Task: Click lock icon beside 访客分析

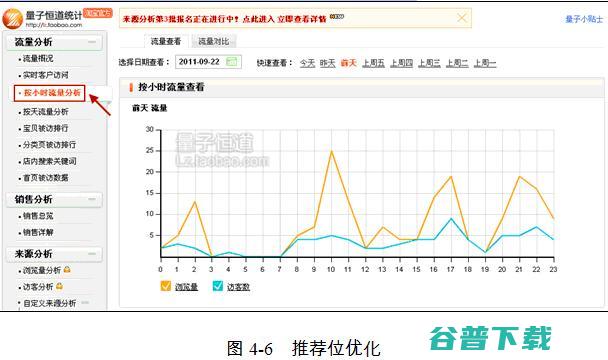Action: [x=59, y=286]
